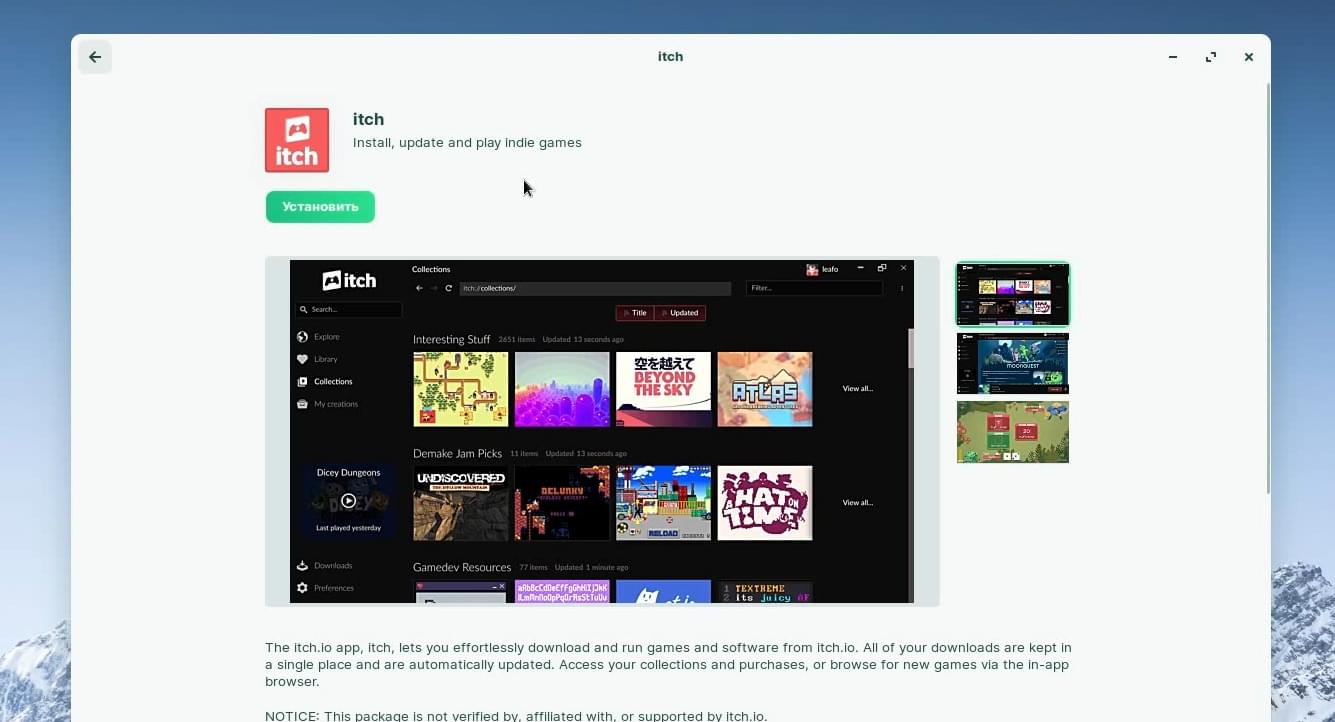Click the window's vertical scrollbar
Screen dimensions: 1335x722
pos(1268,290)
